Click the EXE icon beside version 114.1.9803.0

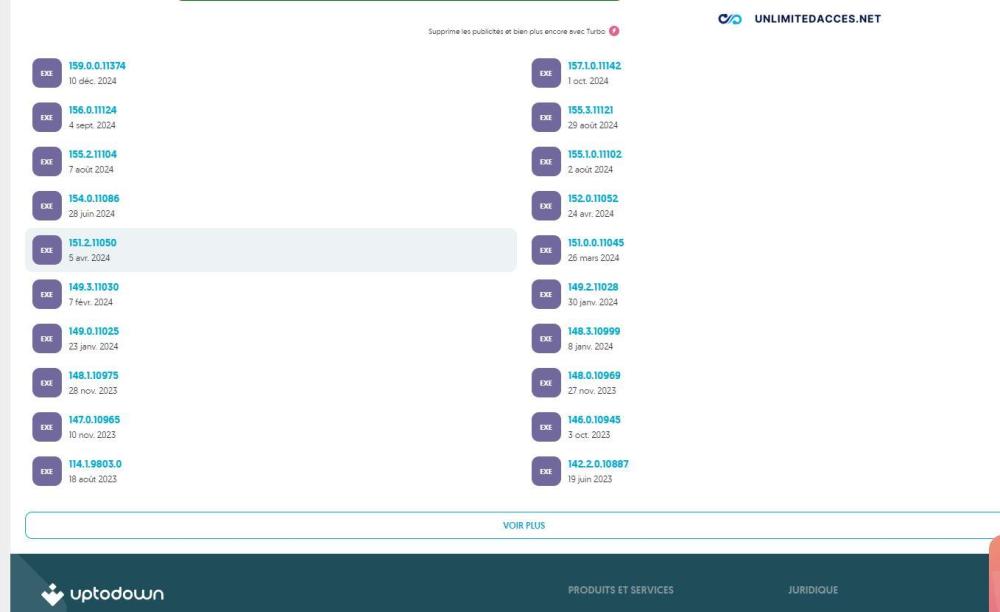tap(47, 472)
